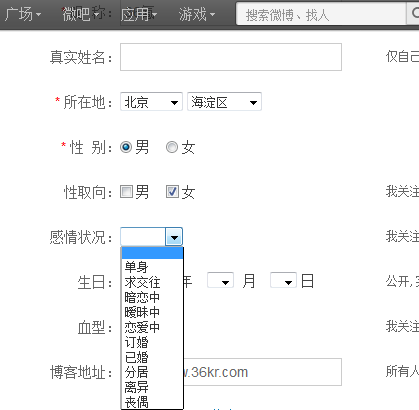Open the 海淀区 district dropdown
The height and width of the screenshot is (410, 419).
(x=224, y=102)
